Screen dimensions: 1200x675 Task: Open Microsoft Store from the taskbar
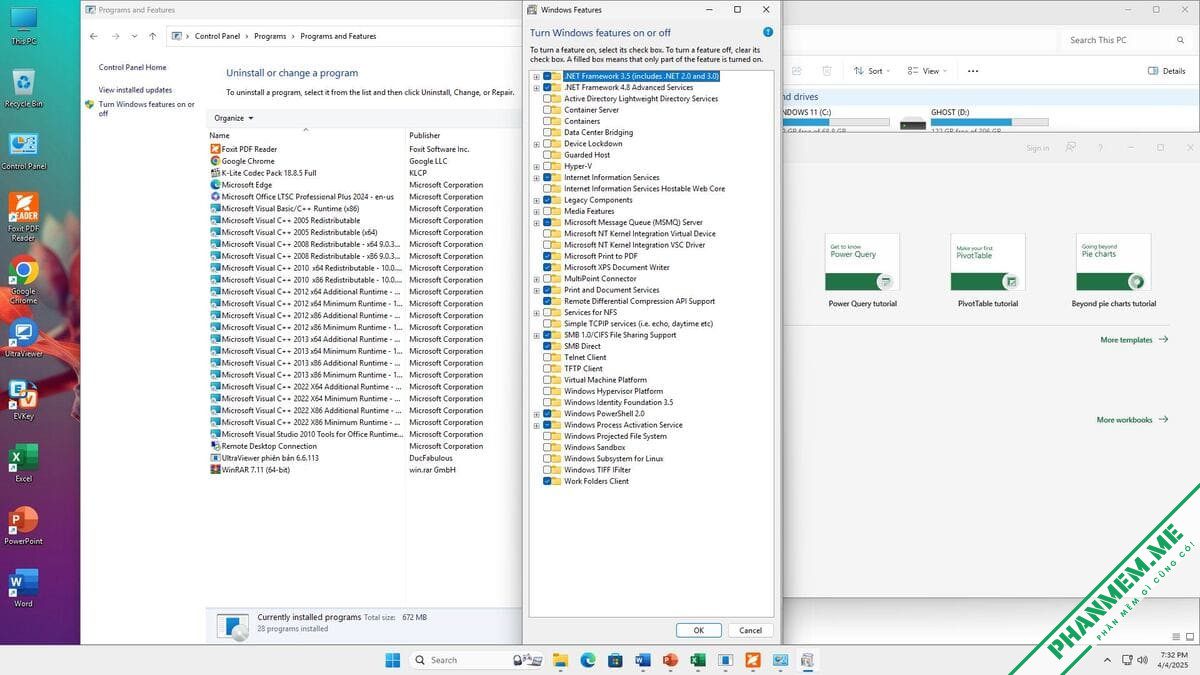click(615, 660)
